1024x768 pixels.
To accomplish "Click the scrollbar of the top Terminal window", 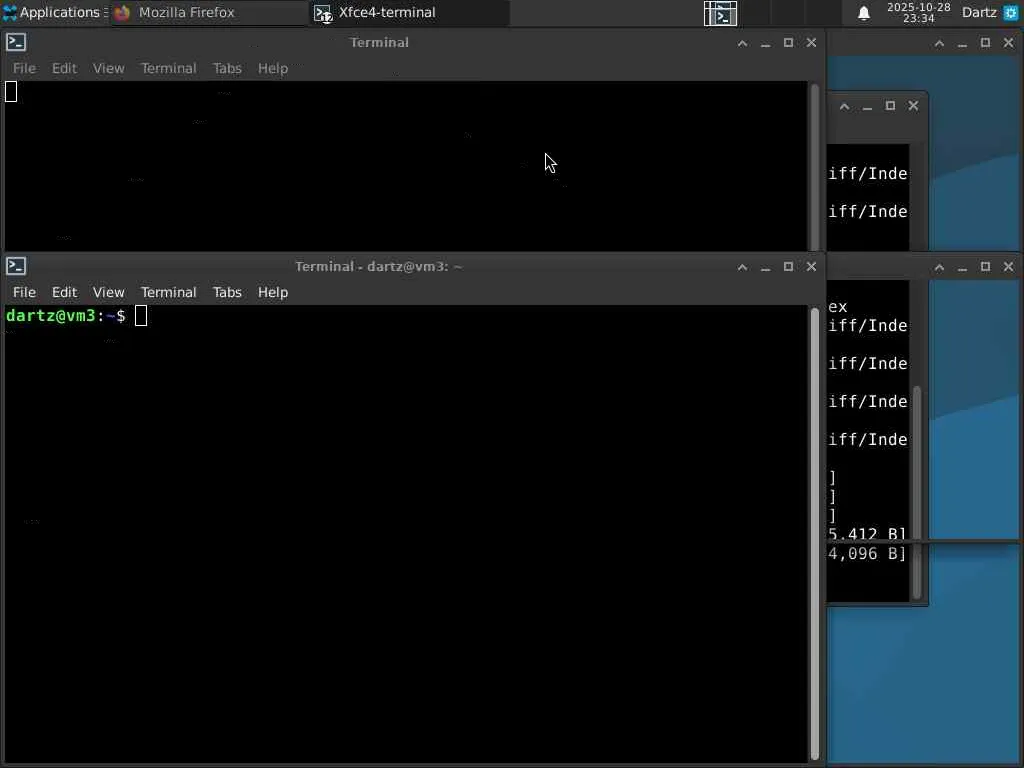I will [814, 167].
